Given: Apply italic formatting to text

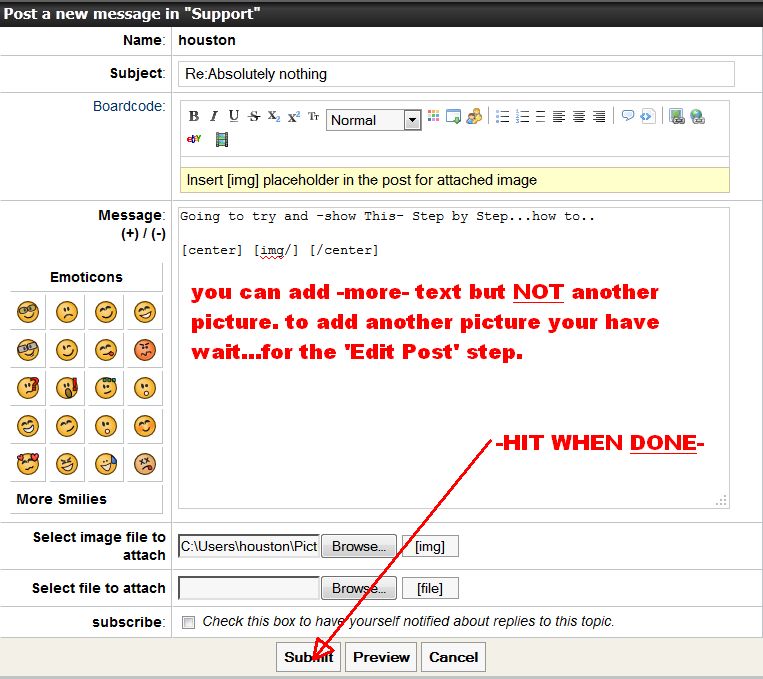Looking at the screenshot, I should coord(213,117).
